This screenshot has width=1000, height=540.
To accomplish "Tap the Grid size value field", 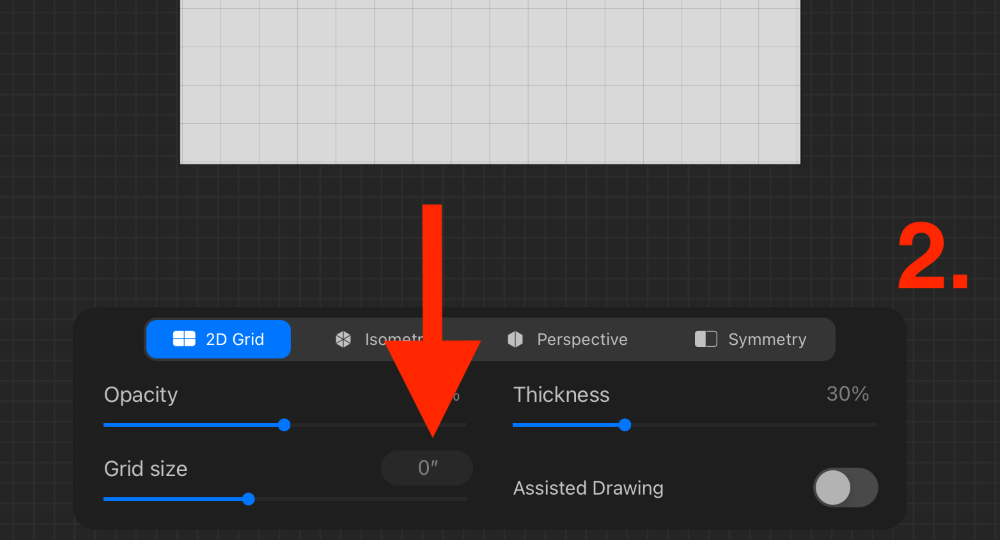I will click(427, 468).
